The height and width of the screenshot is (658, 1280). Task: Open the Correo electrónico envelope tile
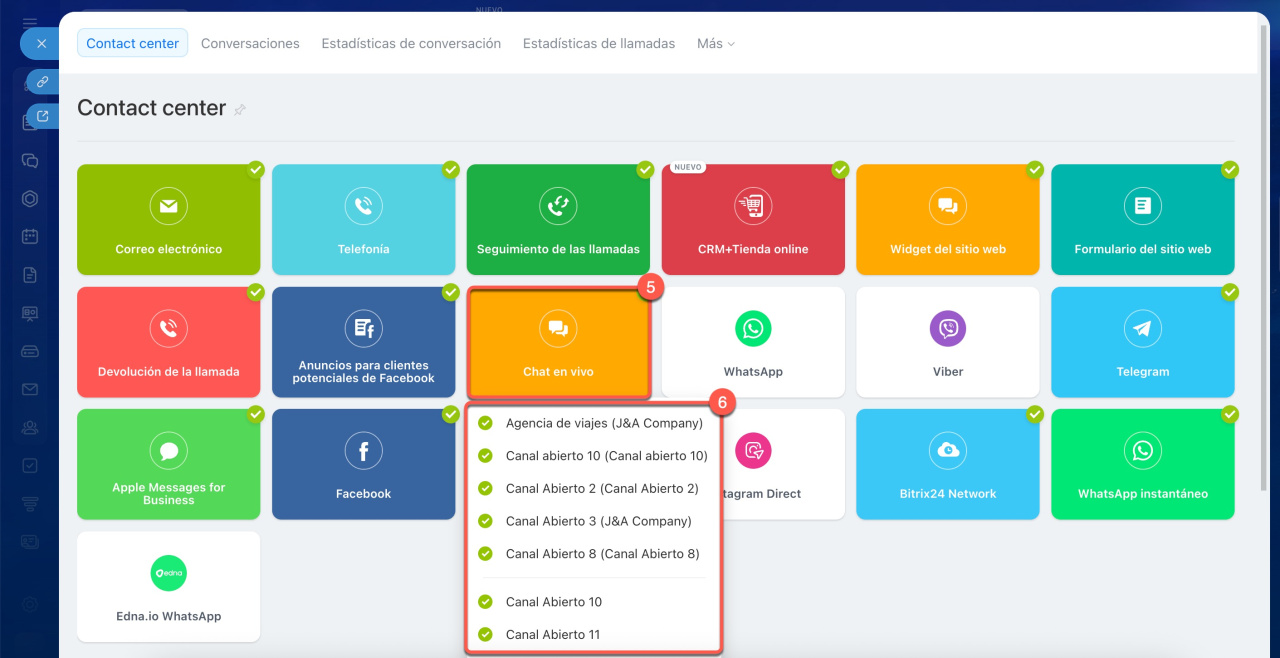168,220
